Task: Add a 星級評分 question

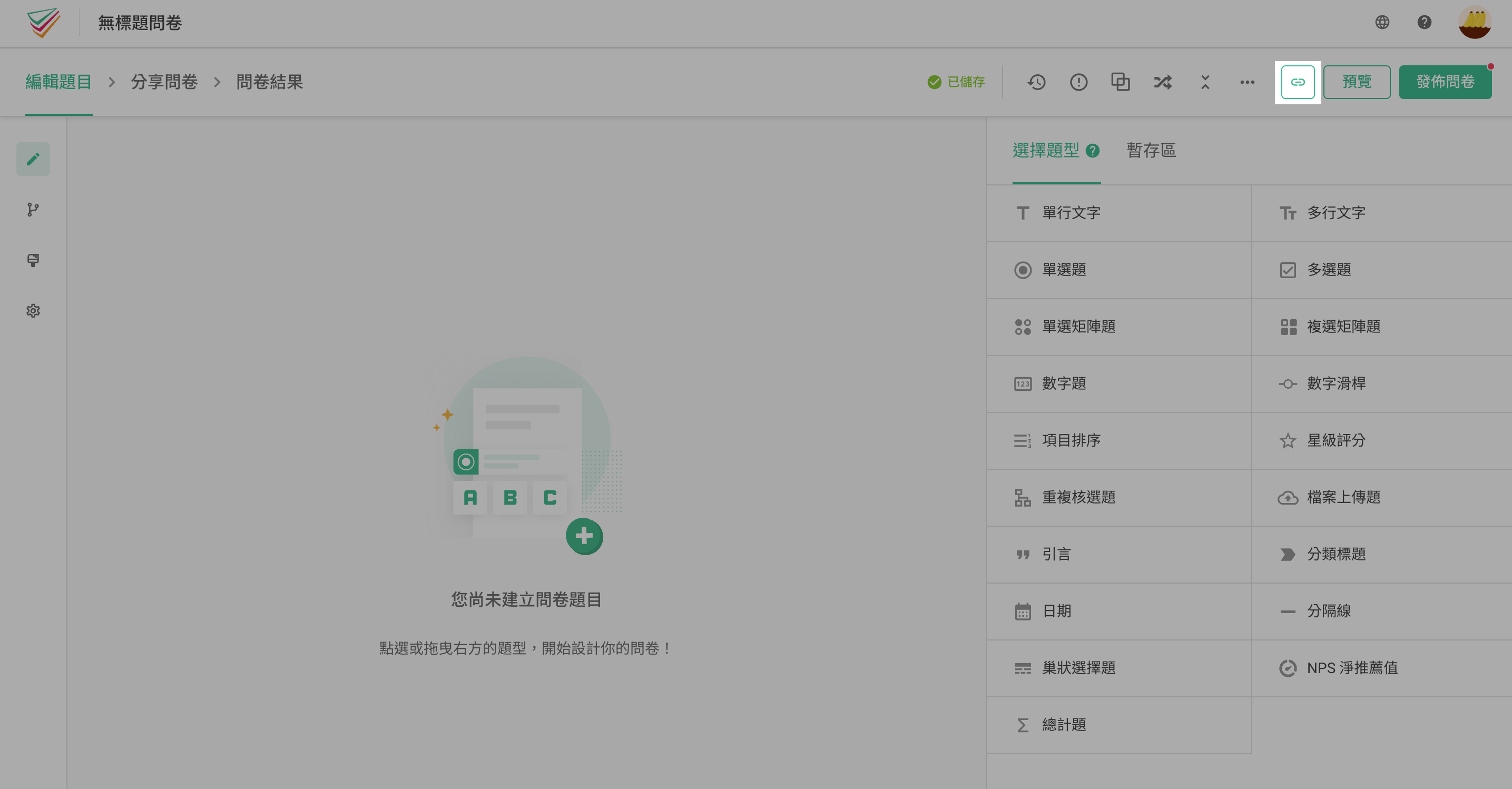Action: click(1382, 440)
